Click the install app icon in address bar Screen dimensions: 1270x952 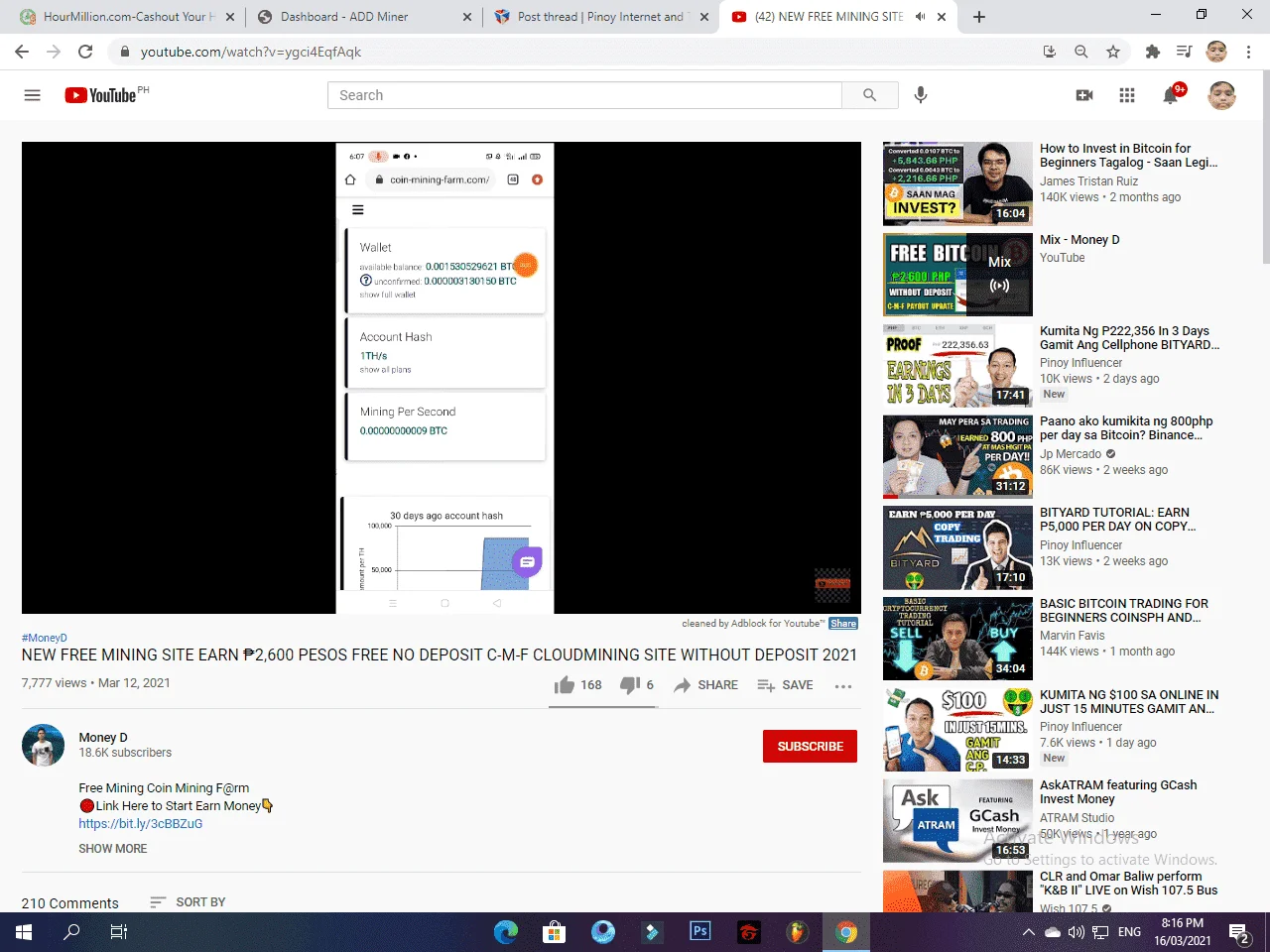pos(1049,52)
